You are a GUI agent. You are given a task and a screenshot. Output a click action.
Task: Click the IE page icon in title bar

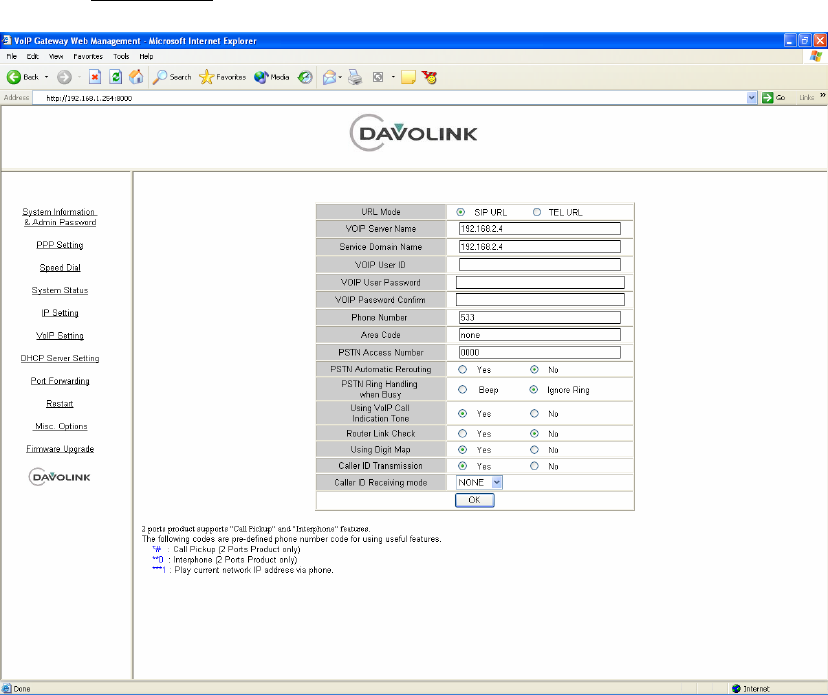pyautogui.click(x=6, y=40)
